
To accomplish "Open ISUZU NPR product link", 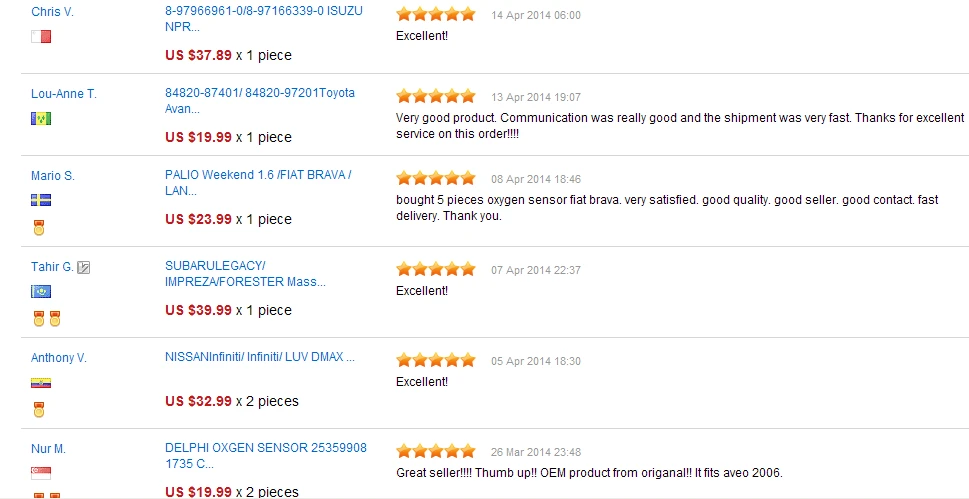I will pyautogui.click(x=264, y=19).
